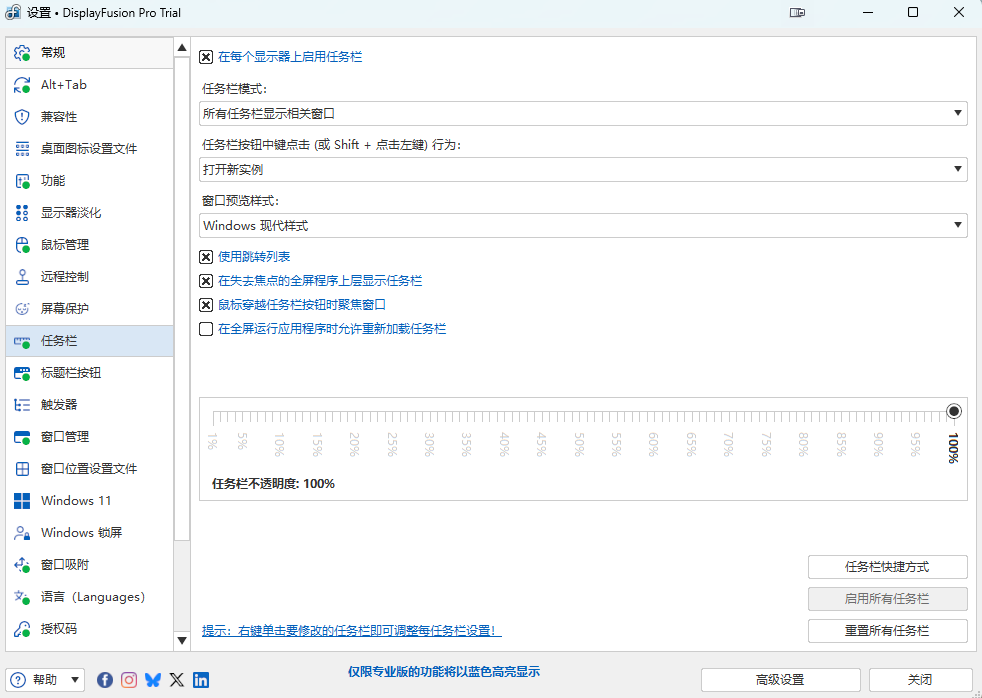Expand the 任务栏模式 dropdown
This screenshot has width=982, height=698.
583,114
